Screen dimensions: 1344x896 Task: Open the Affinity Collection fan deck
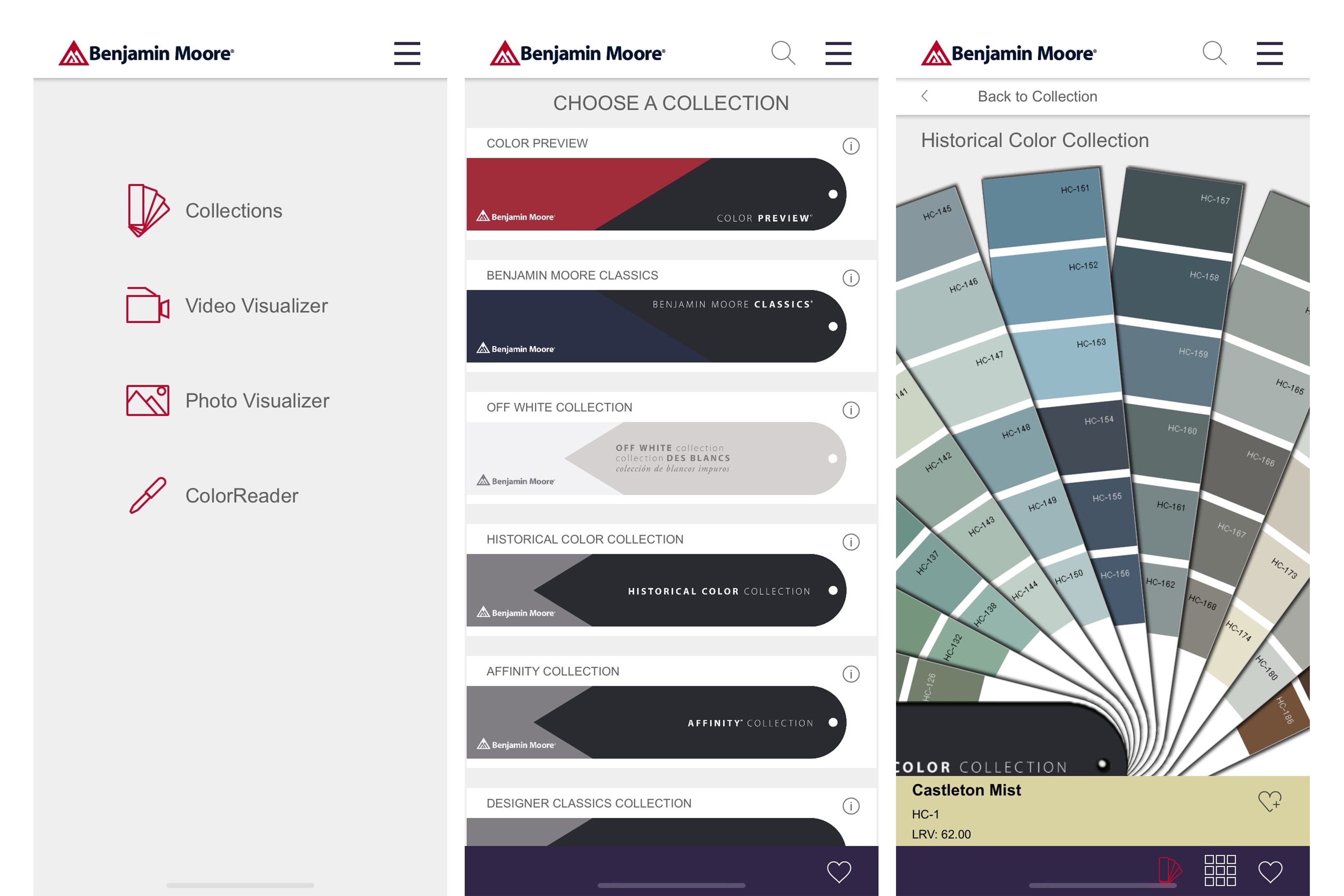656,722
